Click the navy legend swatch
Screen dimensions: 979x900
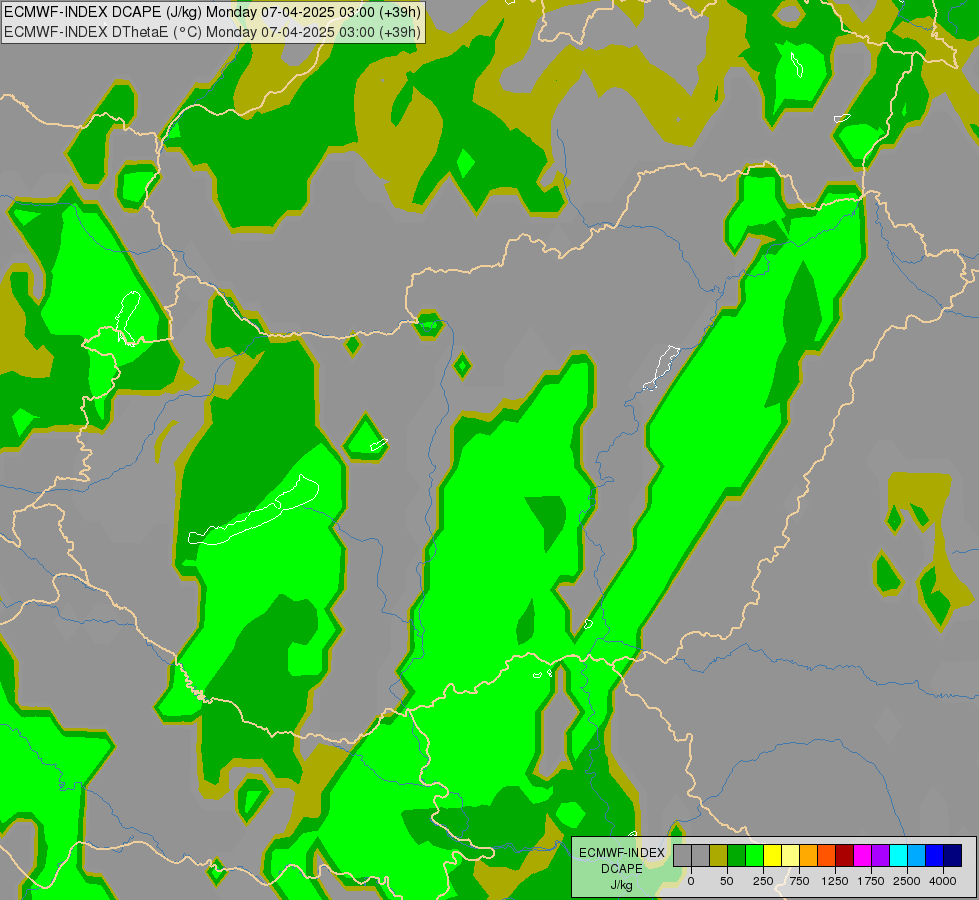click(x=953, y=855)
